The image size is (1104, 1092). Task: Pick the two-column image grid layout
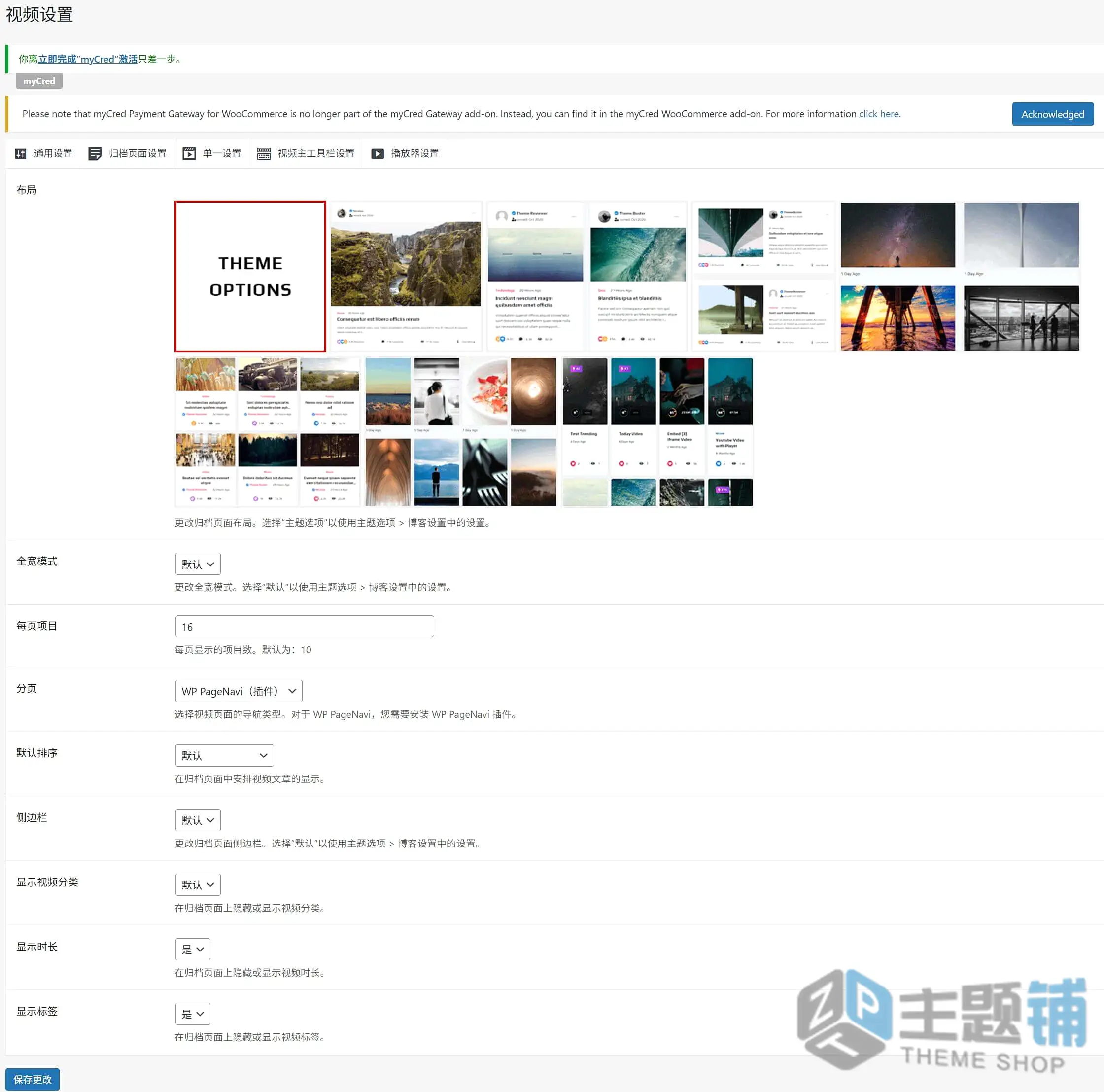coord(960,277)
